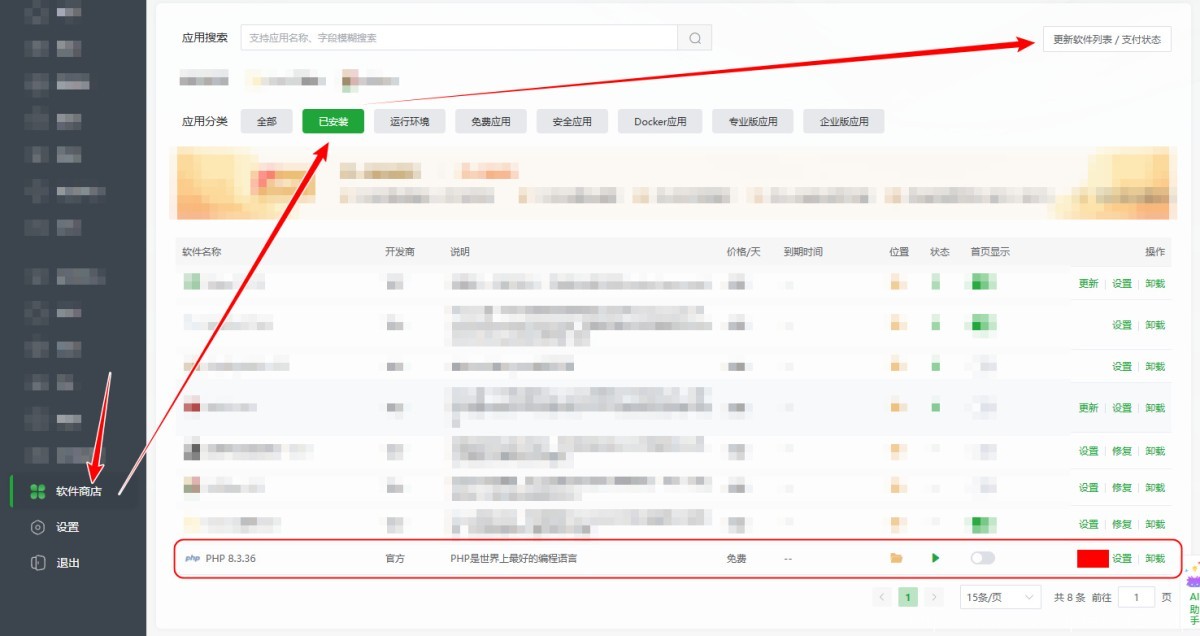
Task: Click 卸载 for PHP 8.3.36
Action: tap(1155, 558)
